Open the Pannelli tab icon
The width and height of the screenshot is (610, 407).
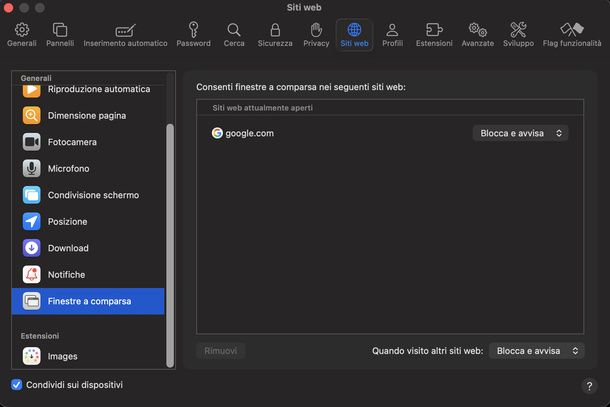pos(60,30)
